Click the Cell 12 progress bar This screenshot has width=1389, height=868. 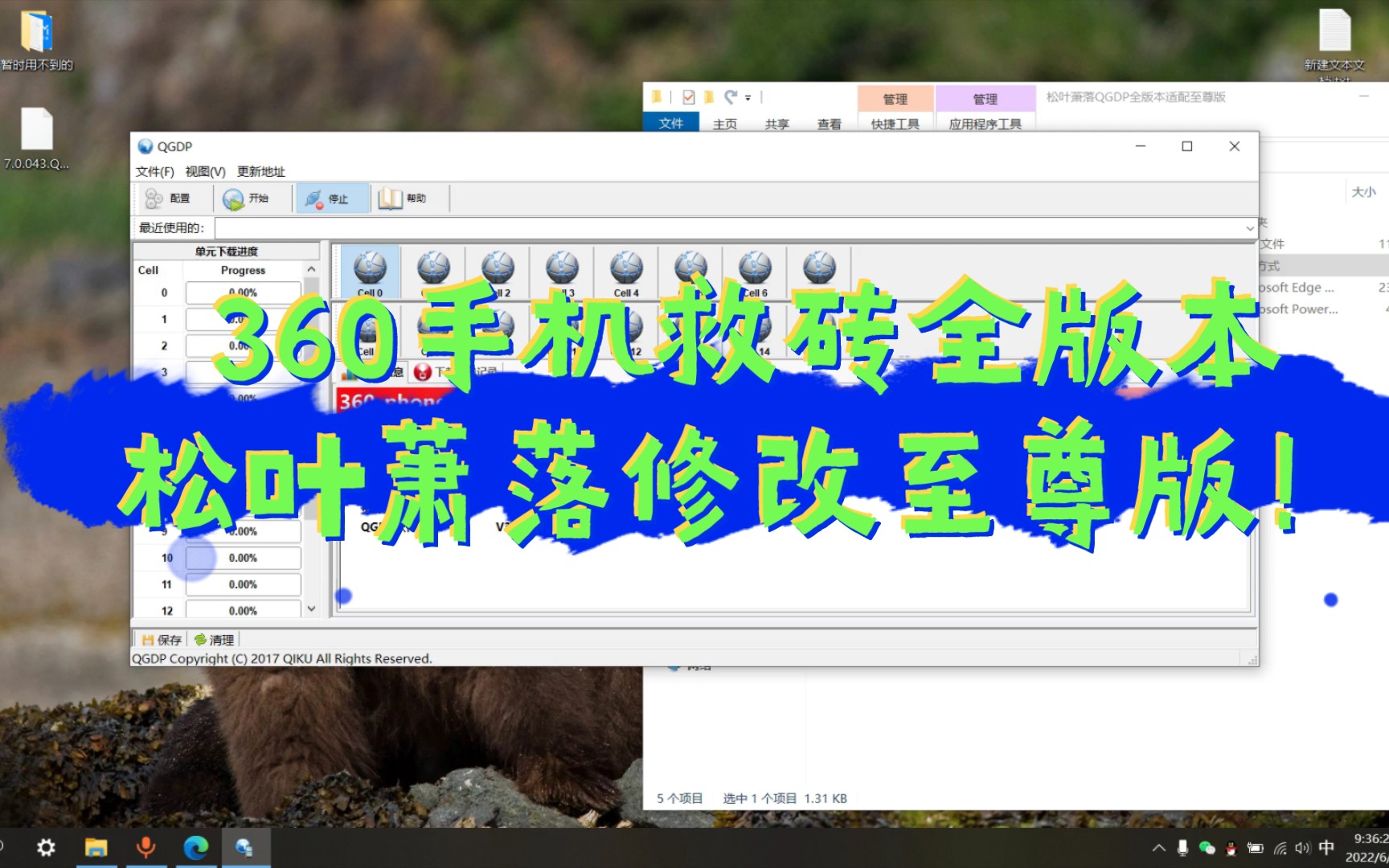coord(244,609)
